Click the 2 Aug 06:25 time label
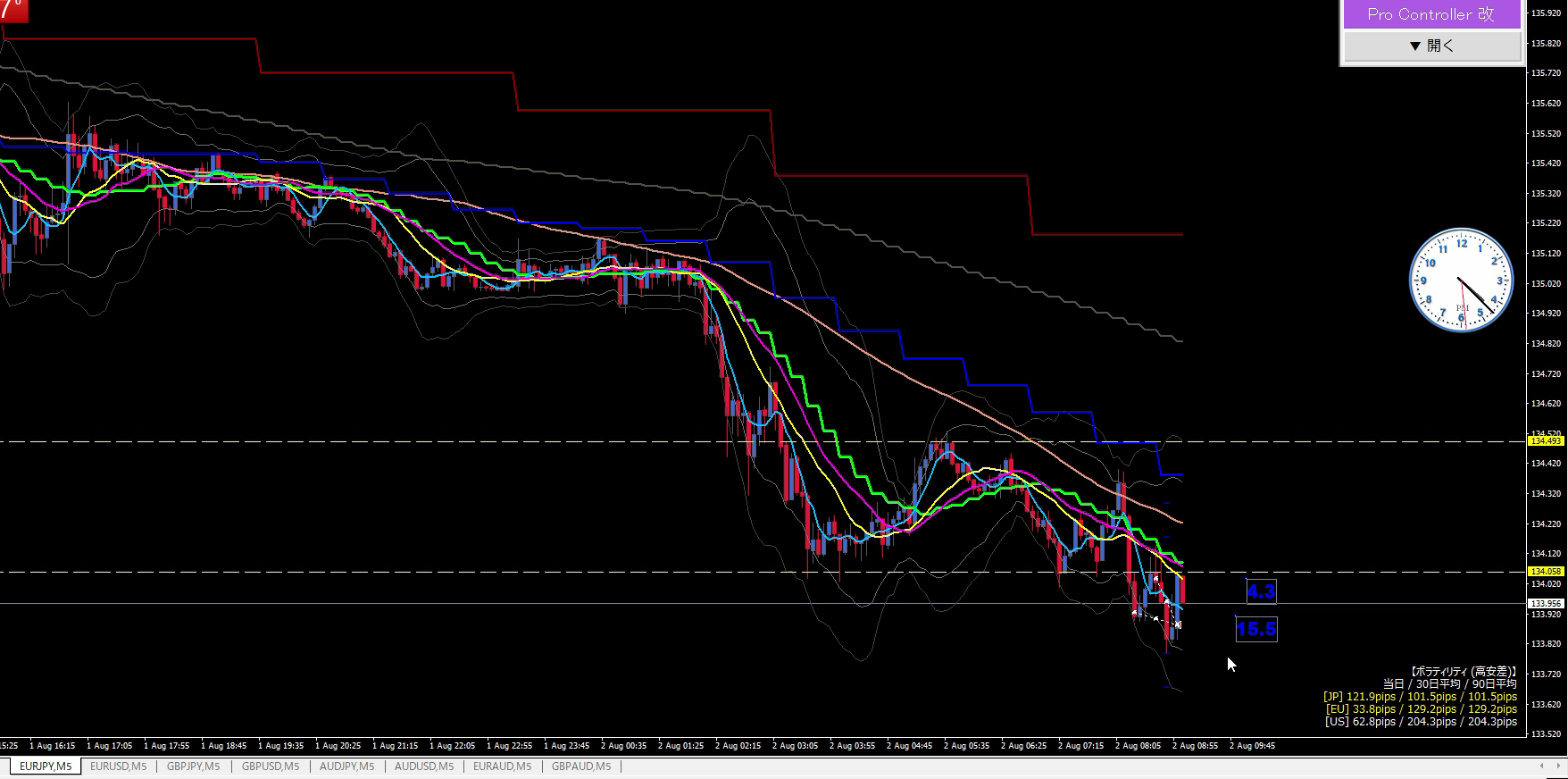 [x=1024, y=746]
